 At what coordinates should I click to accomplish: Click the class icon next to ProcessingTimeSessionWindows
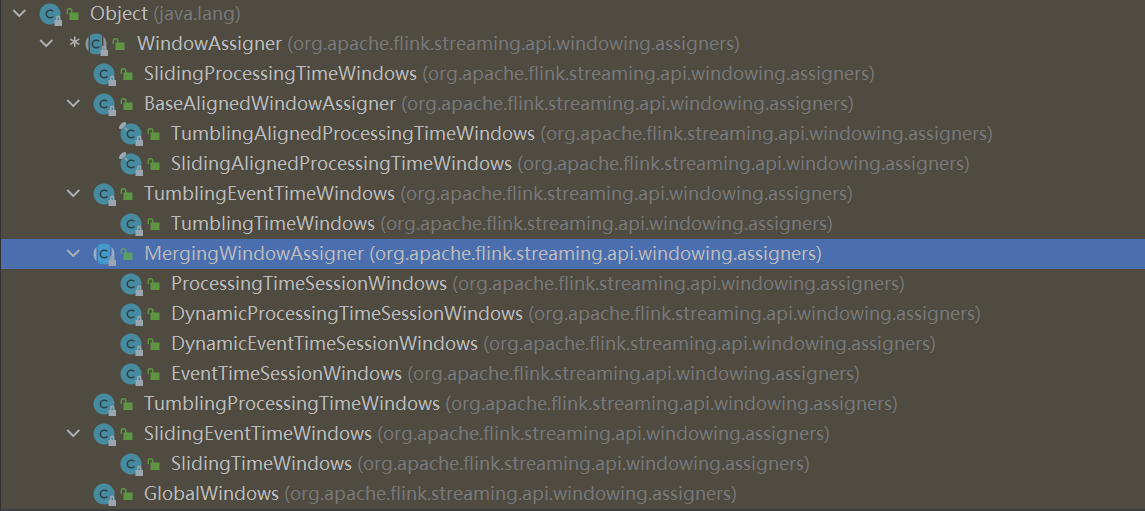click(130, 284)
